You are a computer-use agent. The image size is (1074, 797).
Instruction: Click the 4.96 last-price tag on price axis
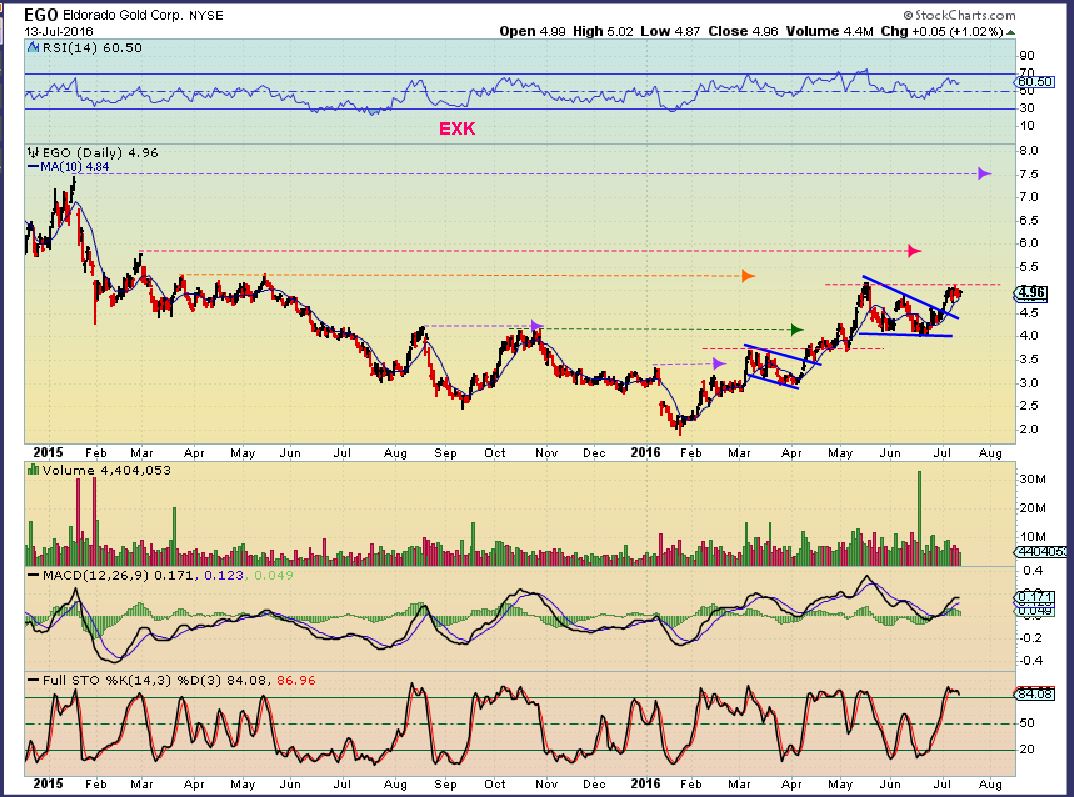(x=1031, y=293)
